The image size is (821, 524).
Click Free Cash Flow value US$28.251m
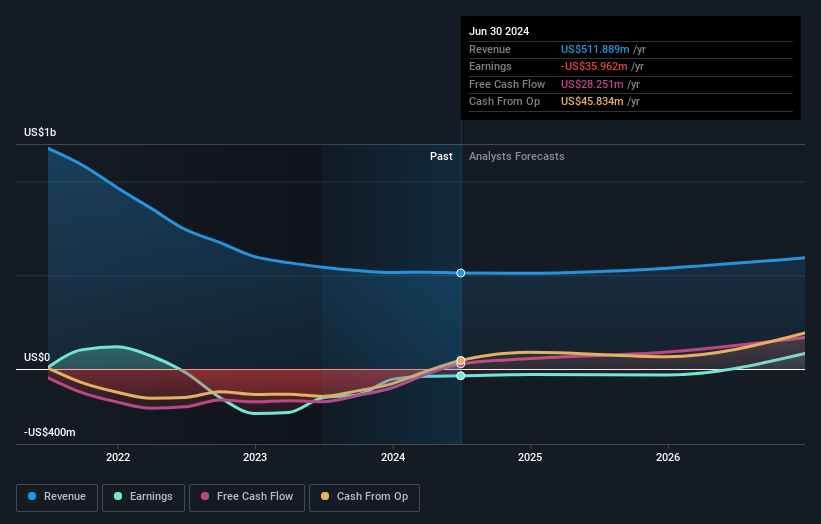(592, 84)
